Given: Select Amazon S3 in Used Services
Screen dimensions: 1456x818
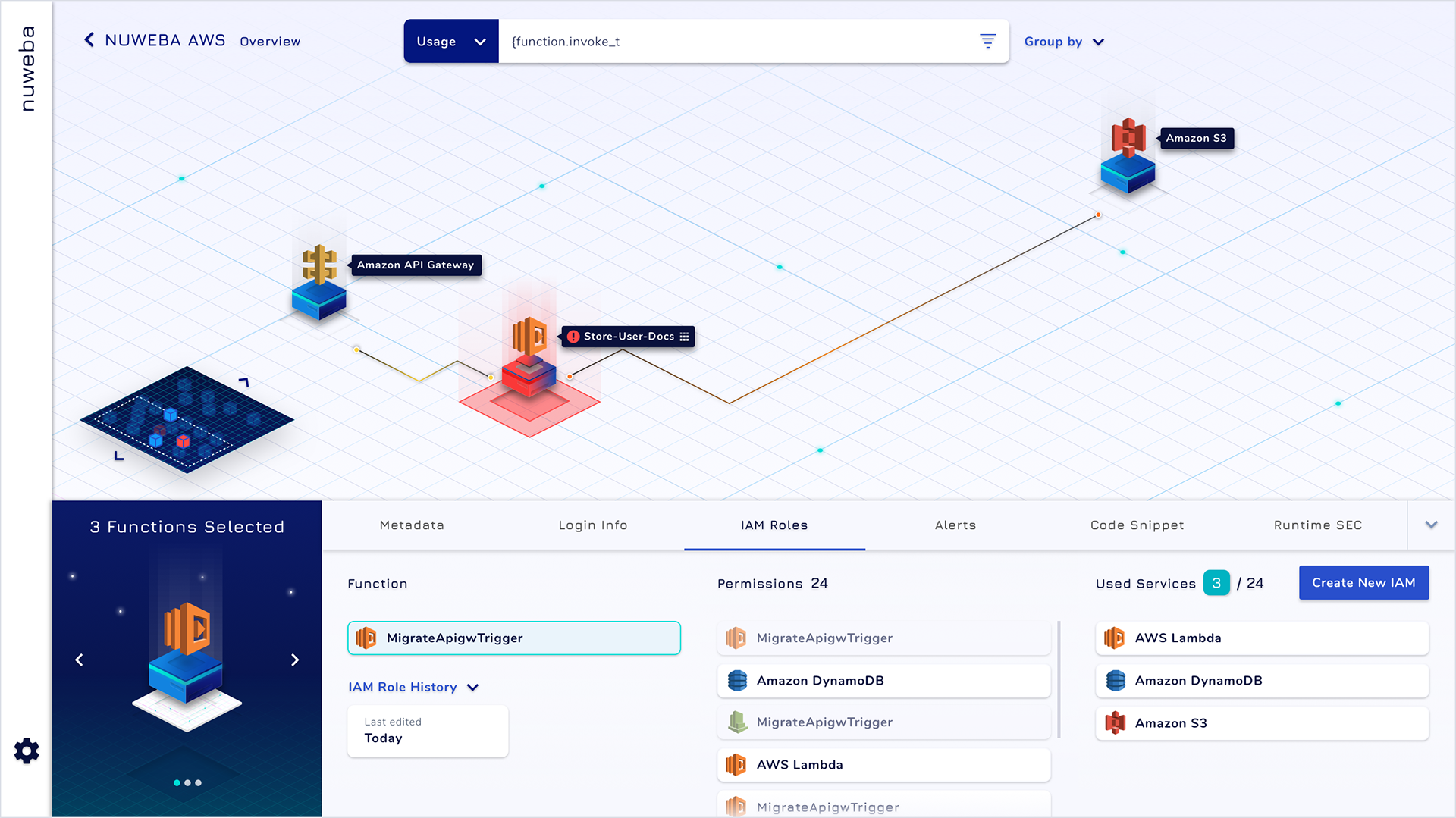Looking at the screenshot, I should click(x=1262, y=722).
